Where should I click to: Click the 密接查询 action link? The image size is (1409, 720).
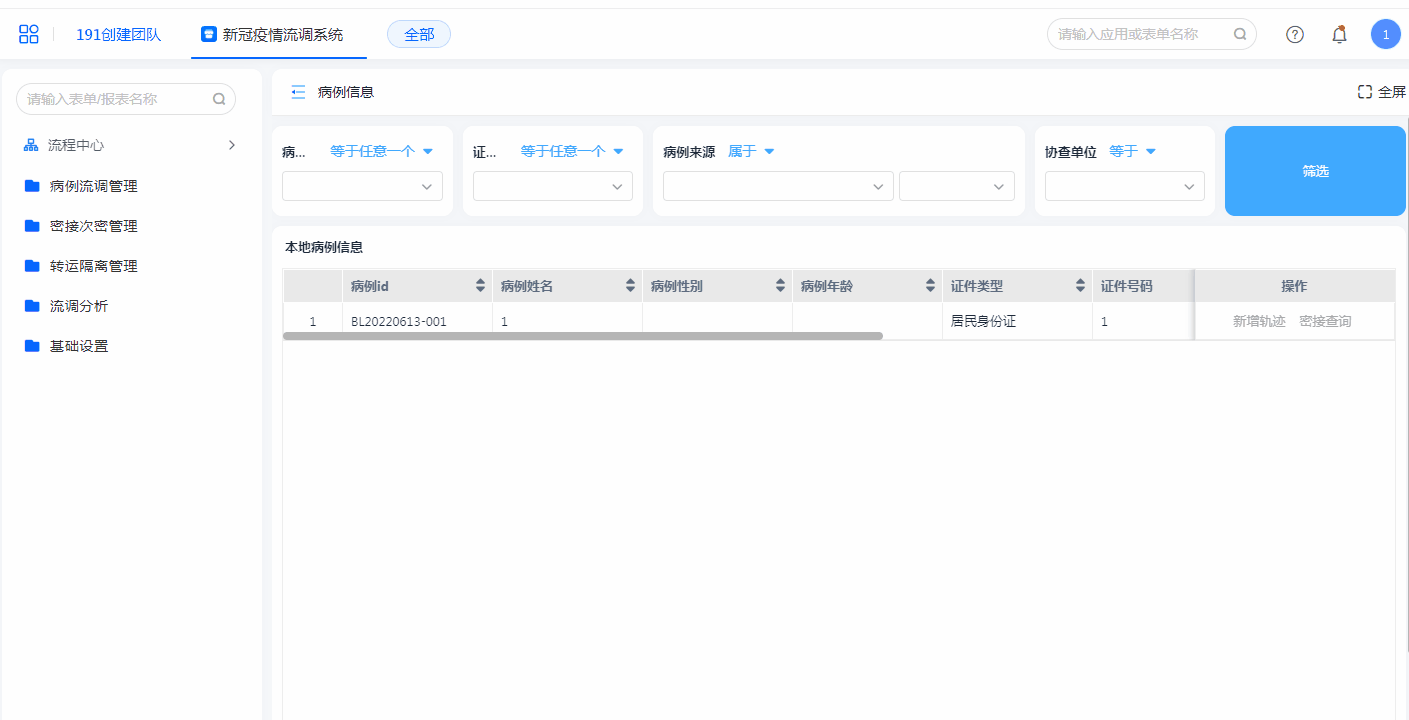1325,321
